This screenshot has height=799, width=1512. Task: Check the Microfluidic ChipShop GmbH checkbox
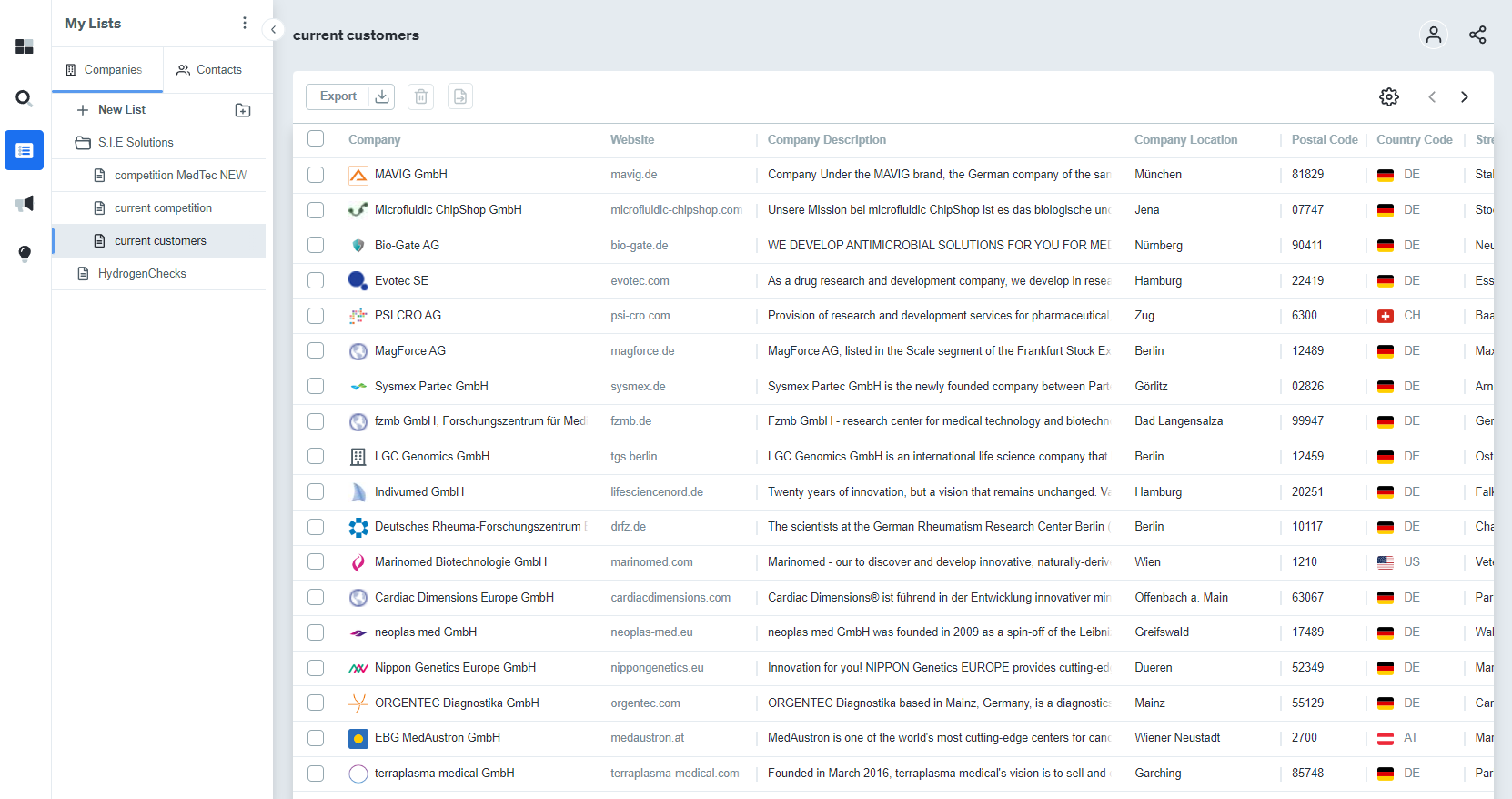316,210
